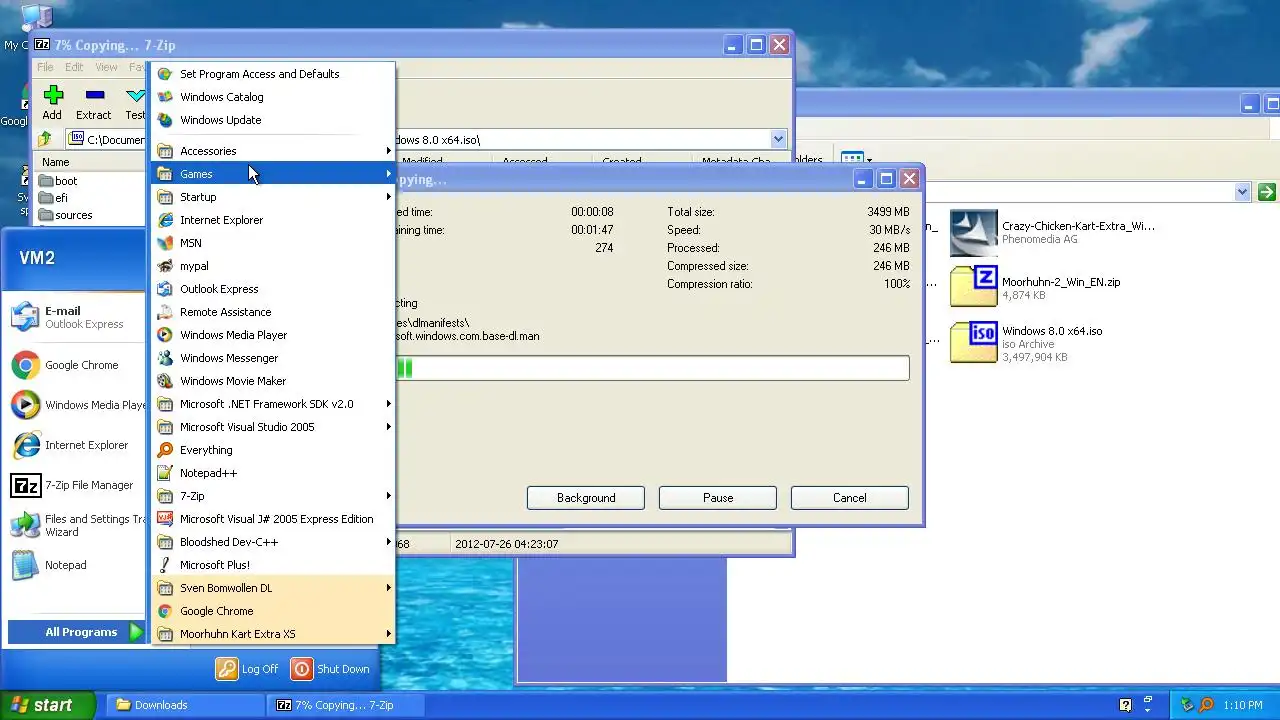This screenshot has width=1280, height=720.
Task: Open 7-Zip File Manager from Start menu
Action: [75, 485]
